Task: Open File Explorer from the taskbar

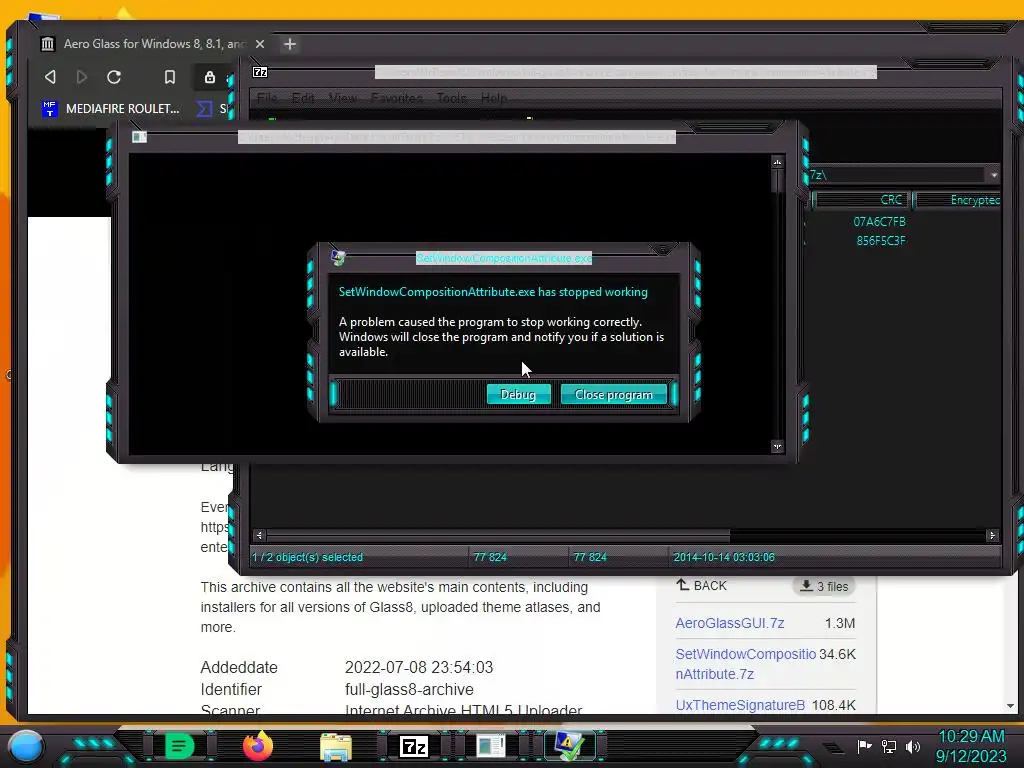Action: 336,747
